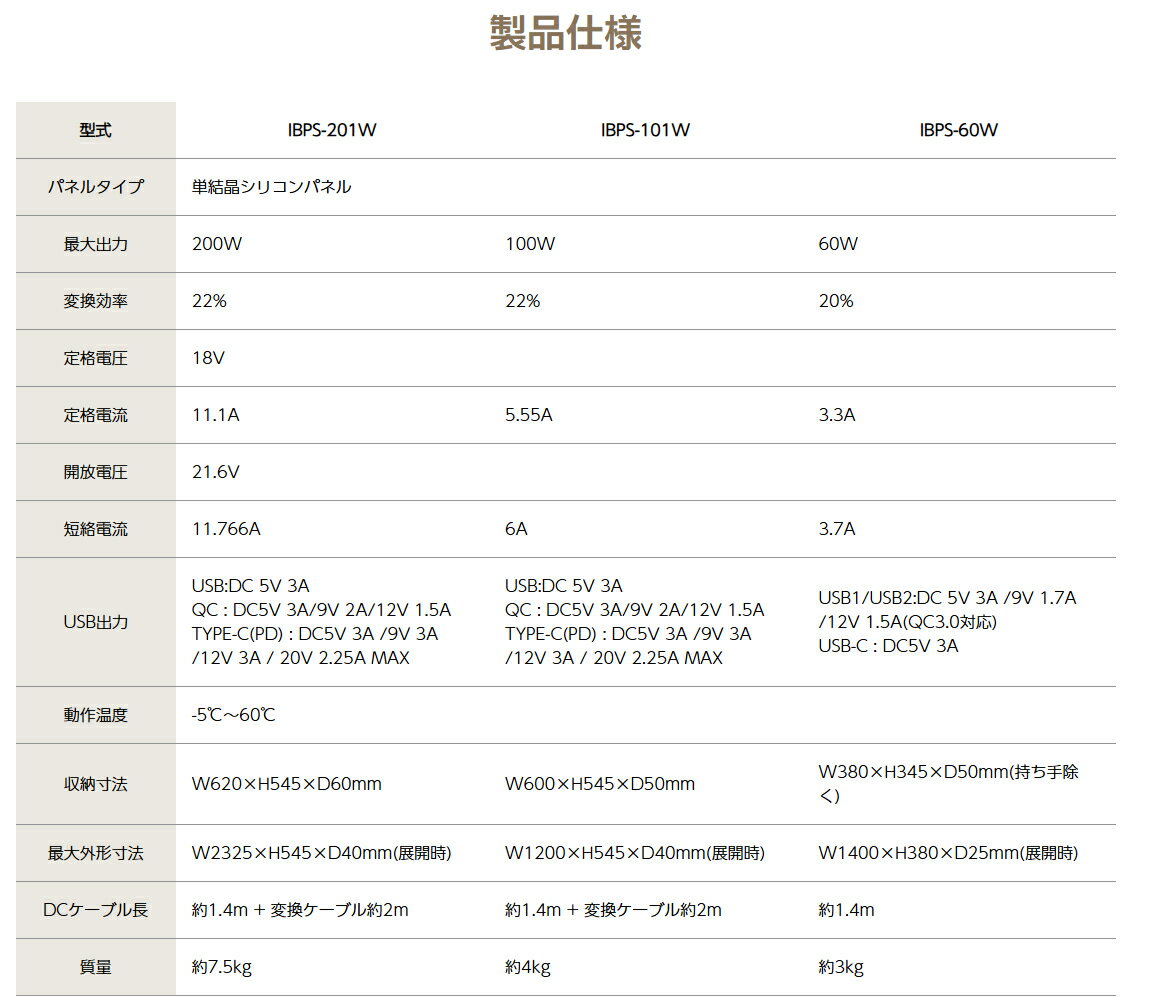Select the 約7.5kg weight value
The image size is (1149, 997).
(x=221, y=967)
